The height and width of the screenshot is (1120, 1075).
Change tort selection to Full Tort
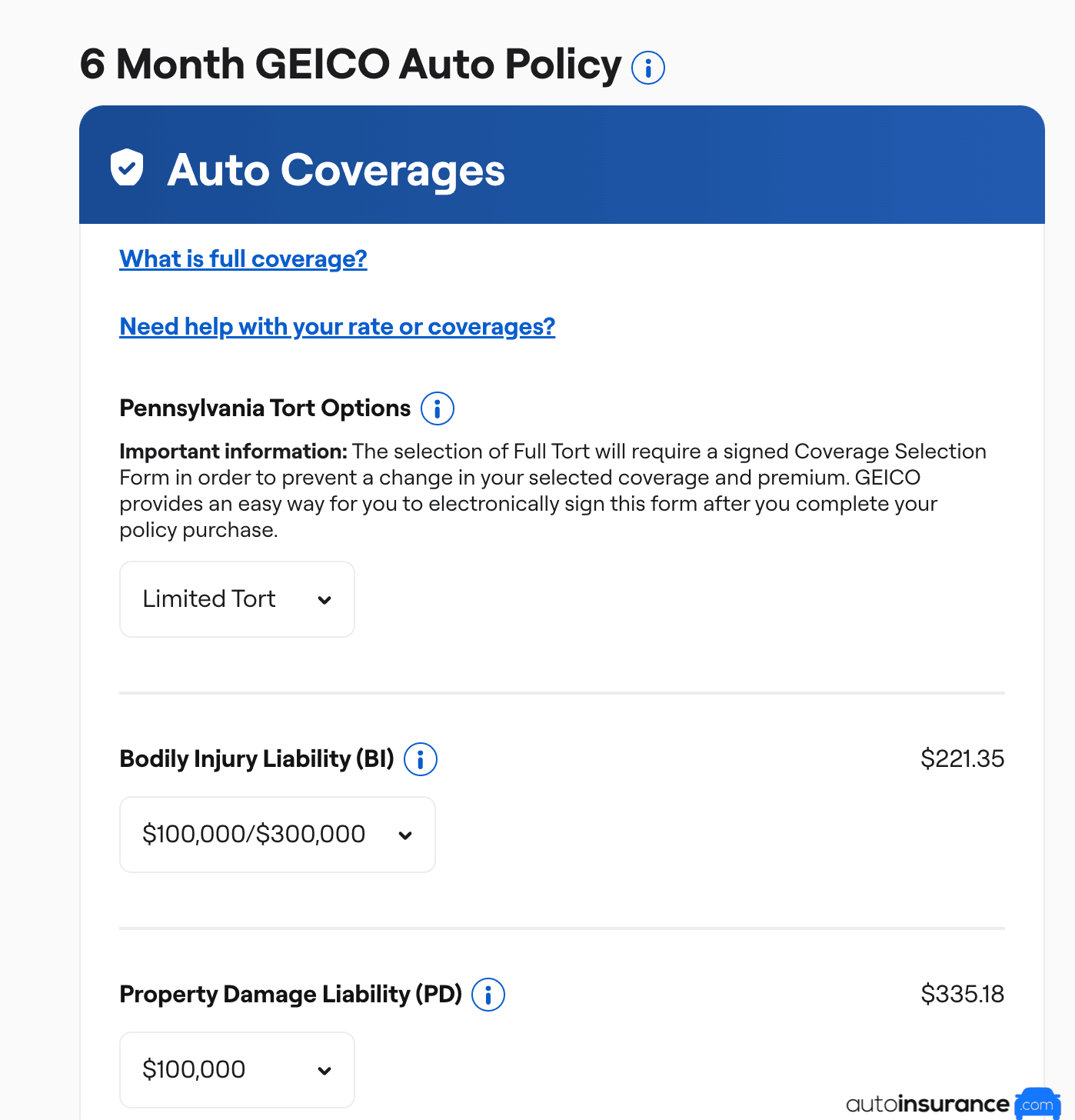click(x=236, y=599)
